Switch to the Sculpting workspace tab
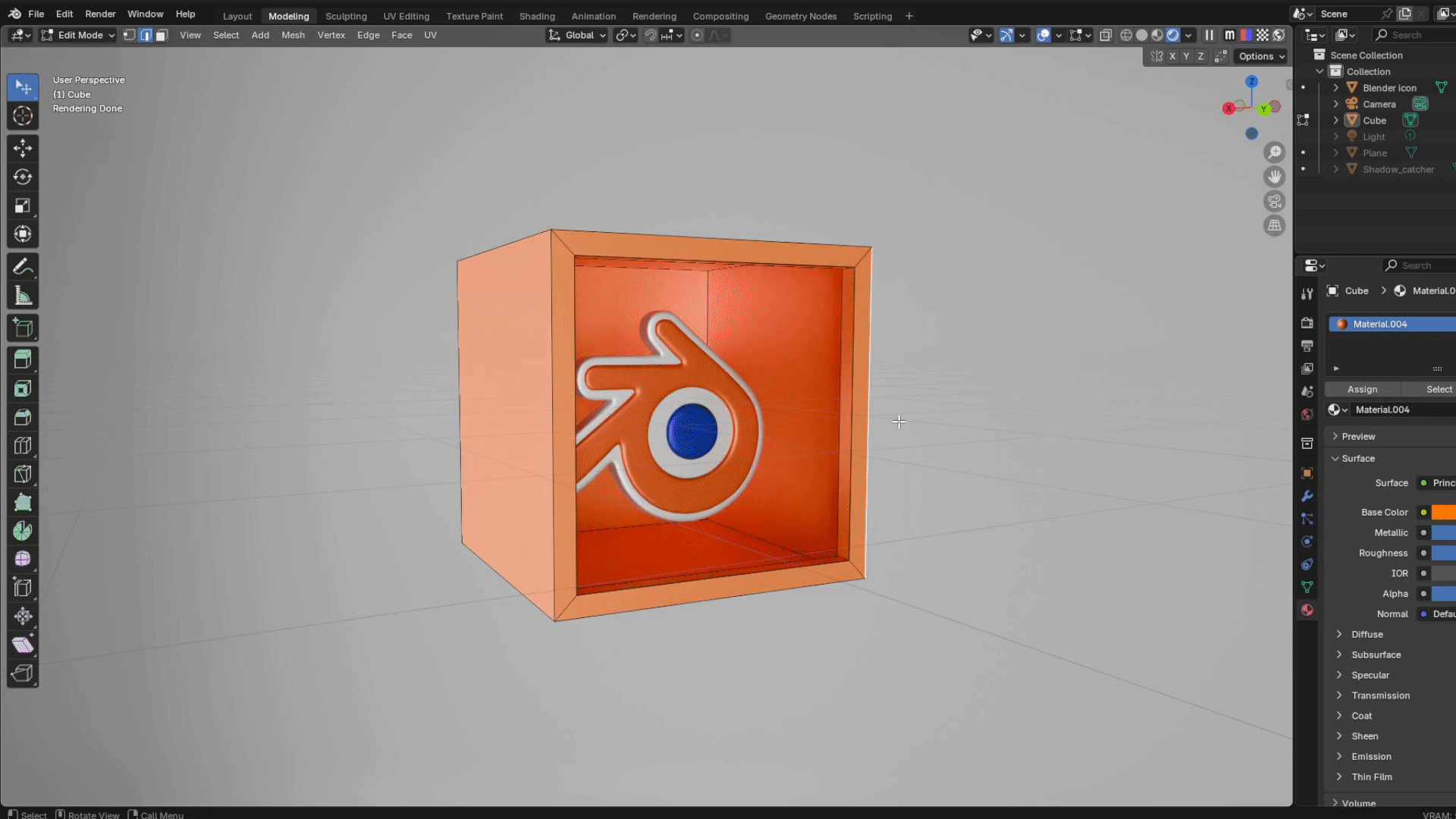The width and height of the screenshot is (1456, 819). pos(346,16)
